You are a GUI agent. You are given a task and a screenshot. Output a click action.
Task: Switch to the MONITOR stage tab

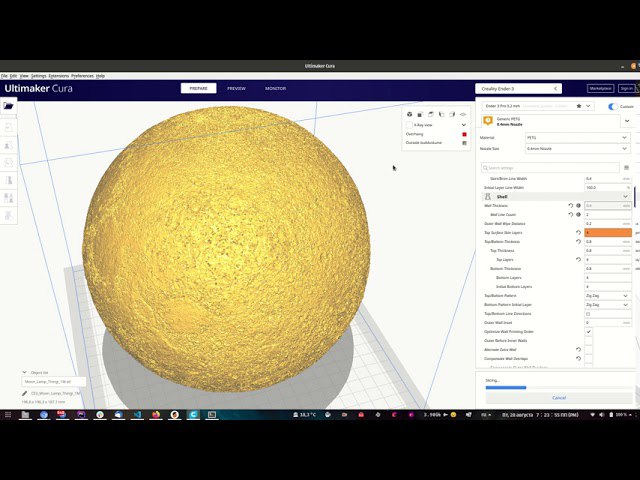pos(276,89)
